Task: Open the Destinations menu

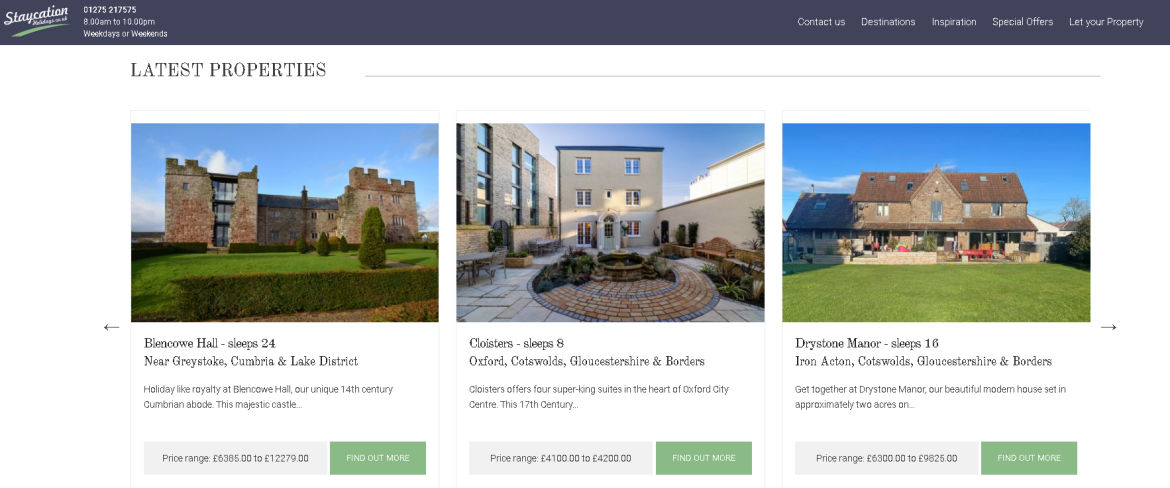Action: click(888, 22)
